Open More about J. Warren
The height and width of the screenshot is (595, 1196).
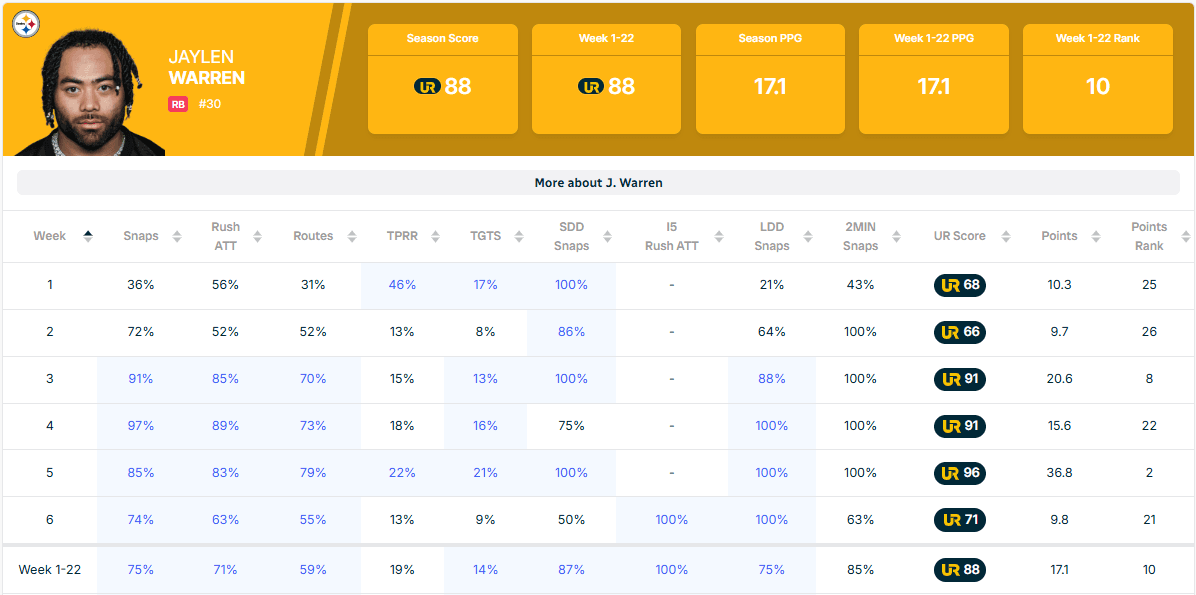coord(598,183)
